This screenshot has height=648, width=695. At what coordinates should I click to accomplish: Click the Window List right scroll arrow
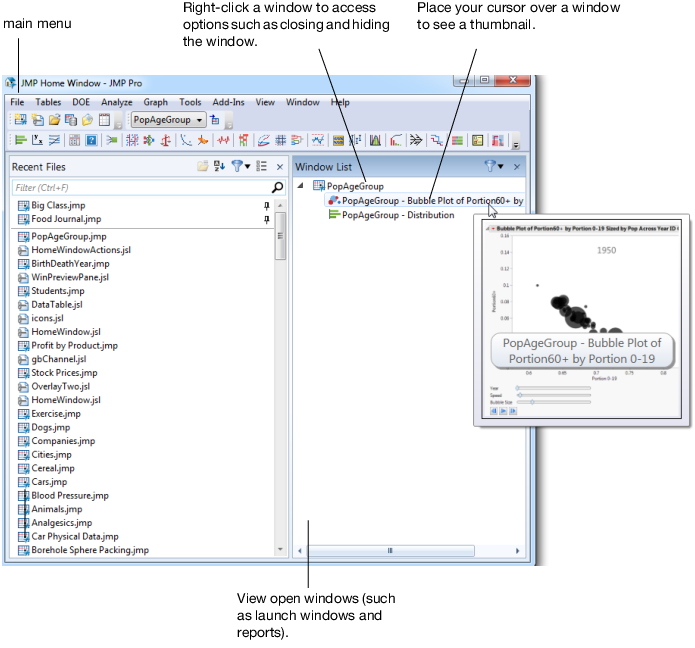517,550
